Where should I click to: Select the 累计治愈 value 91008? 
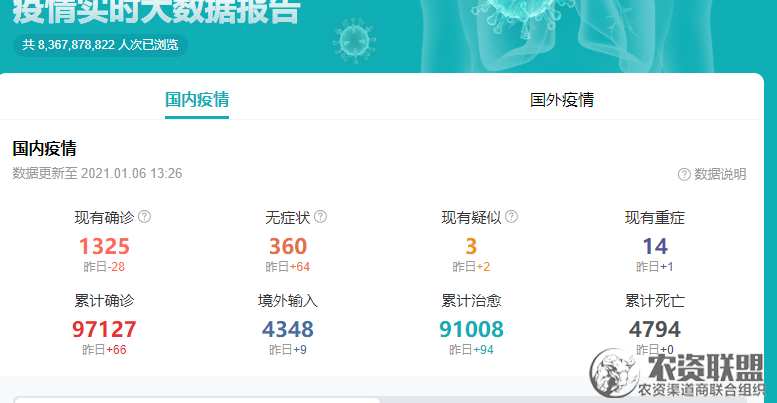(x=471, y=329)
